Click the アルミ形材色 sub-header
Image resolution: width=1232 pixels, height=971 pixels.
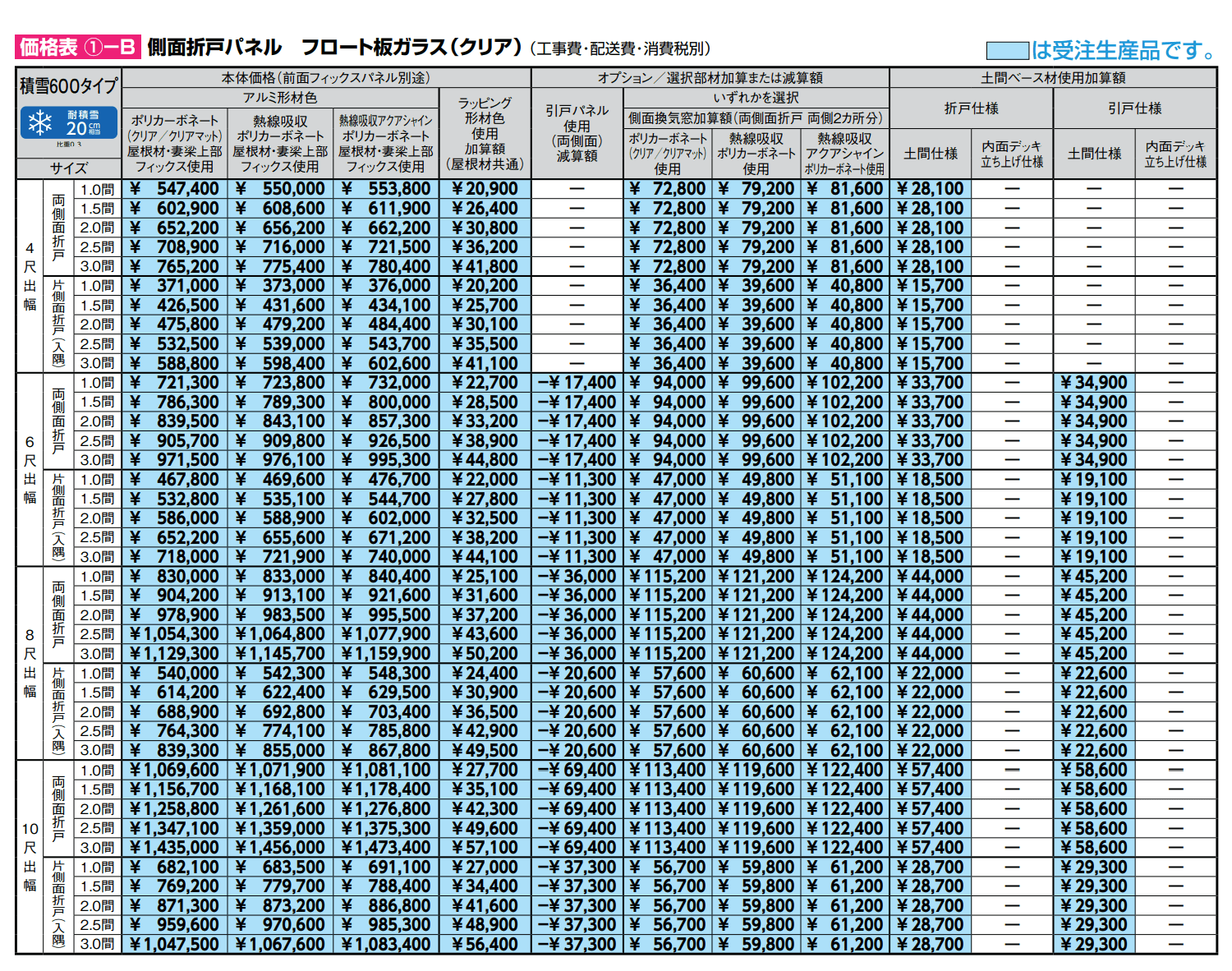(x=279, y=98)
